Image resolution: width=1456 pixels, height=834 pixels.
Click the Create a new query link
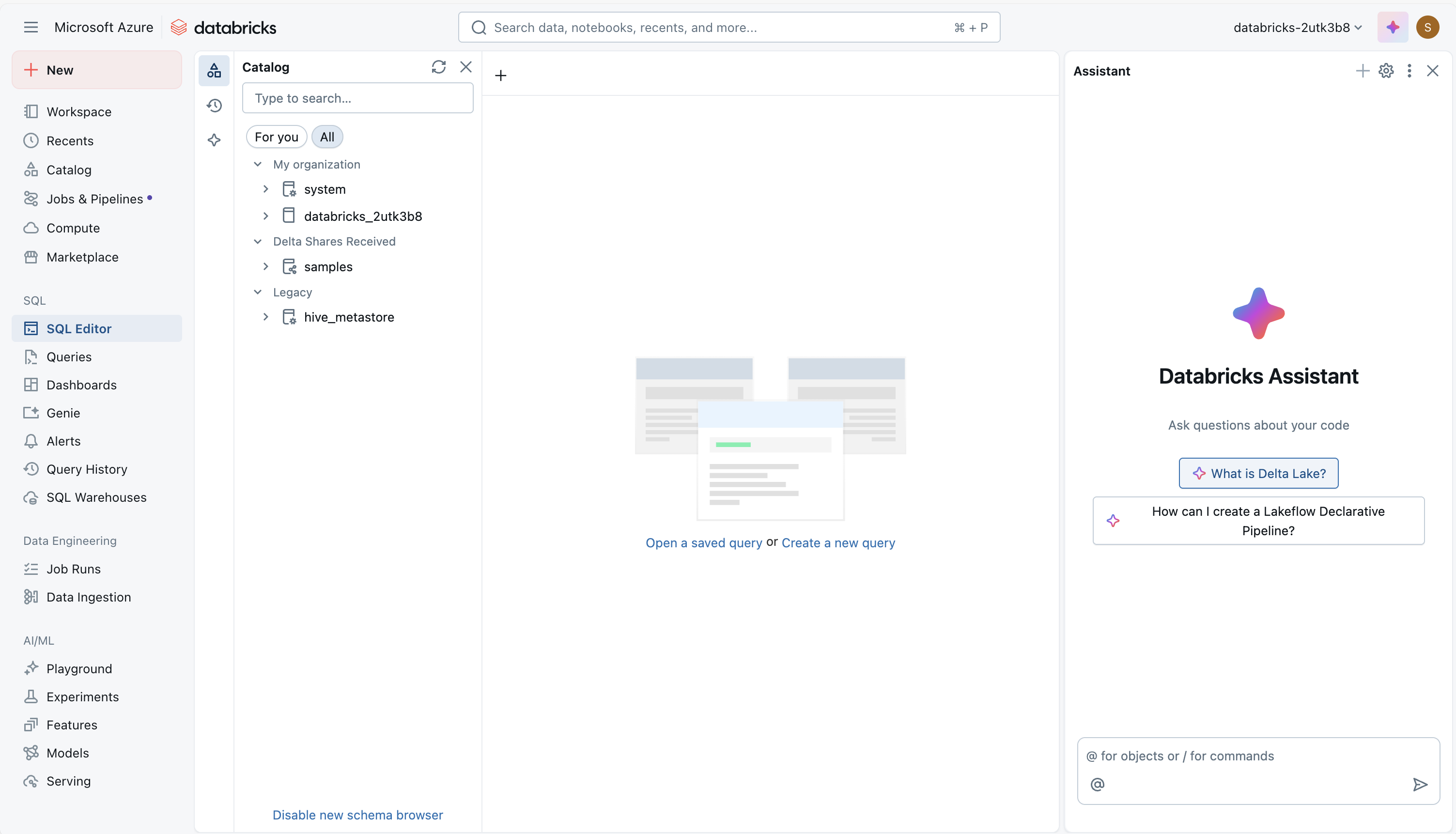pyautogui.click(x=838, y=542)
